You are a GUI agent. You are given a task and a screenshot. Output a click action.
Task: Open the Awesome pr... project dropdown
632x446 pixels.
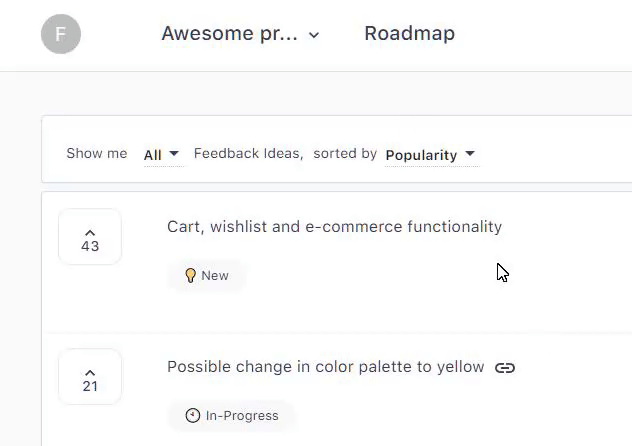[x=240, y=34]
